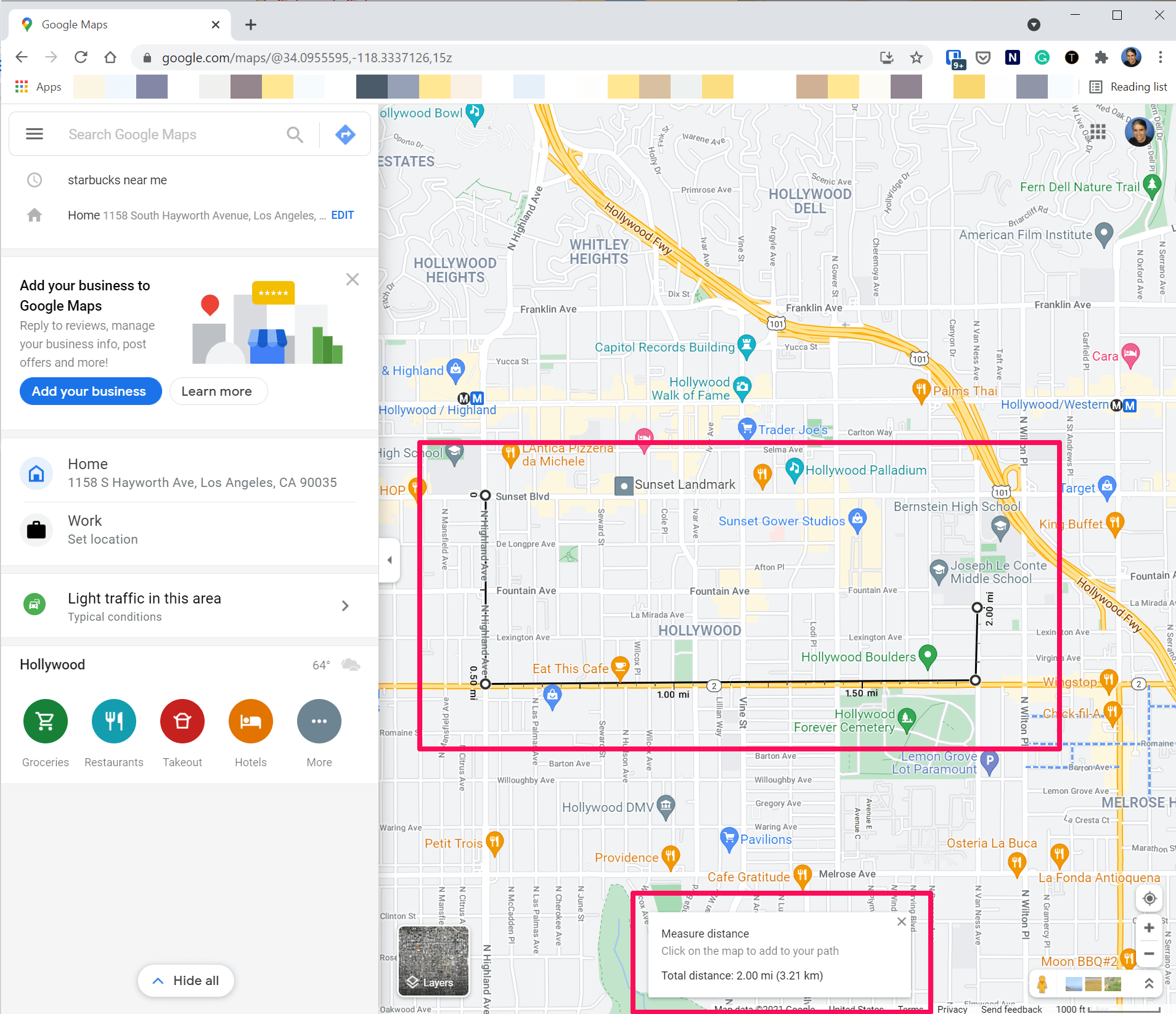The image size is (1176, 1014).
Task: Click the Restaurants category icon
Action: tap(114, 721)
